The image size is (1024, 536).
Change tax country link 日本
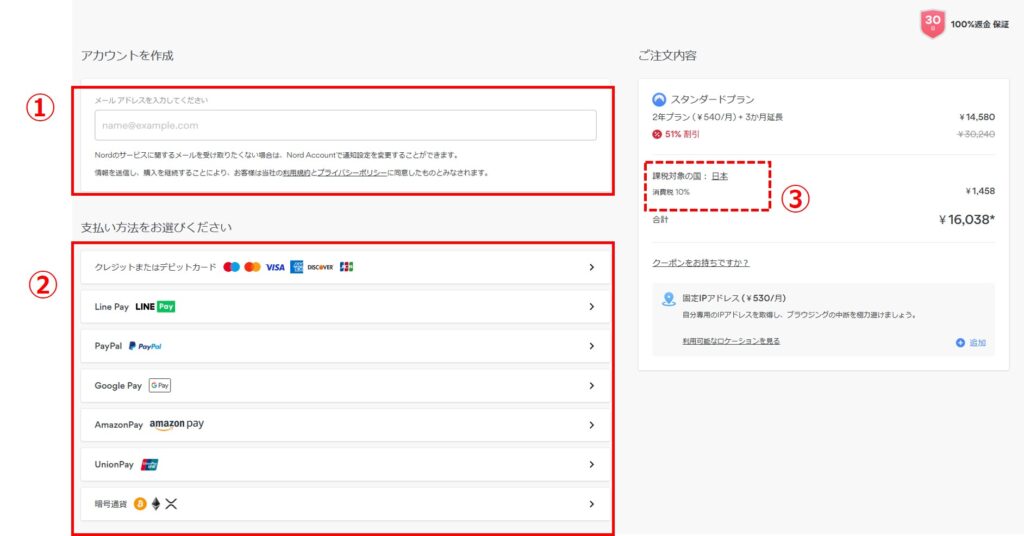click(720, 176)
